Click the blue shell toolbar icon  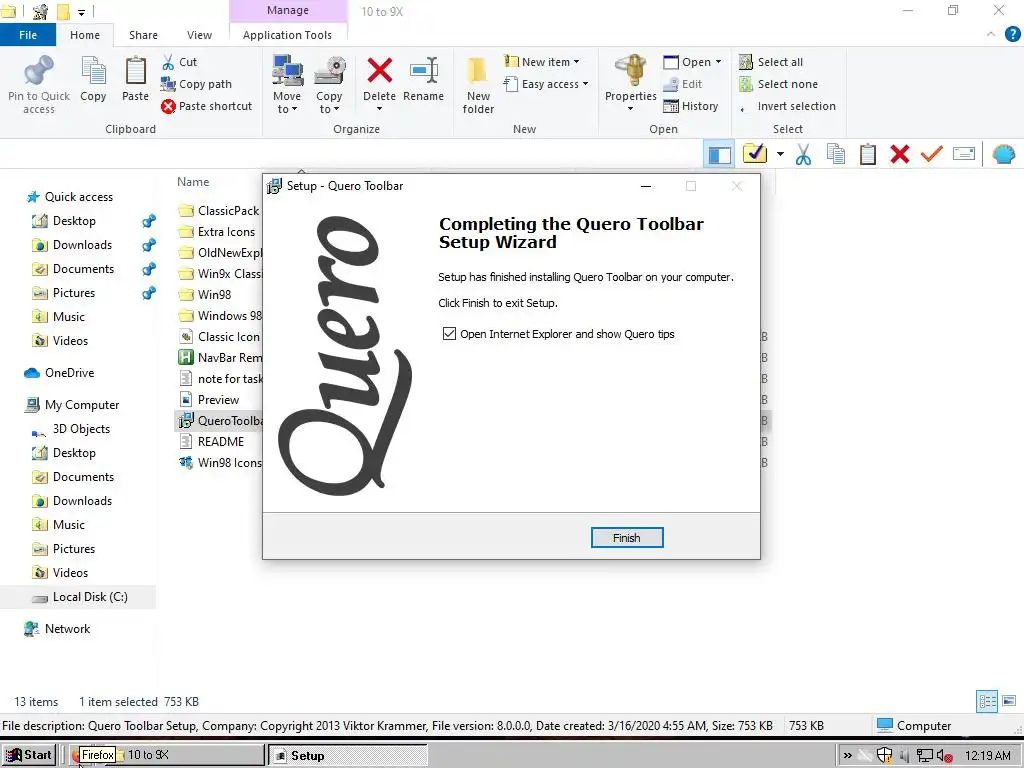click(1004, 155)
